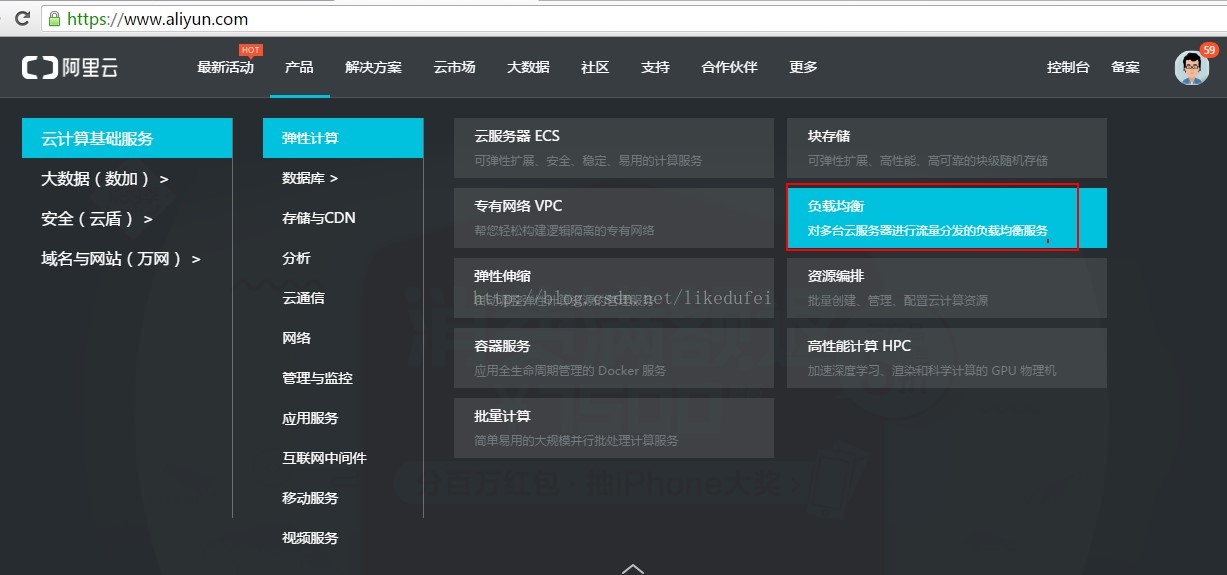This screenshot has height=575, width=1227.
Task: Select 互联网中间件 subcategory
Action: (x=324, y=458)
